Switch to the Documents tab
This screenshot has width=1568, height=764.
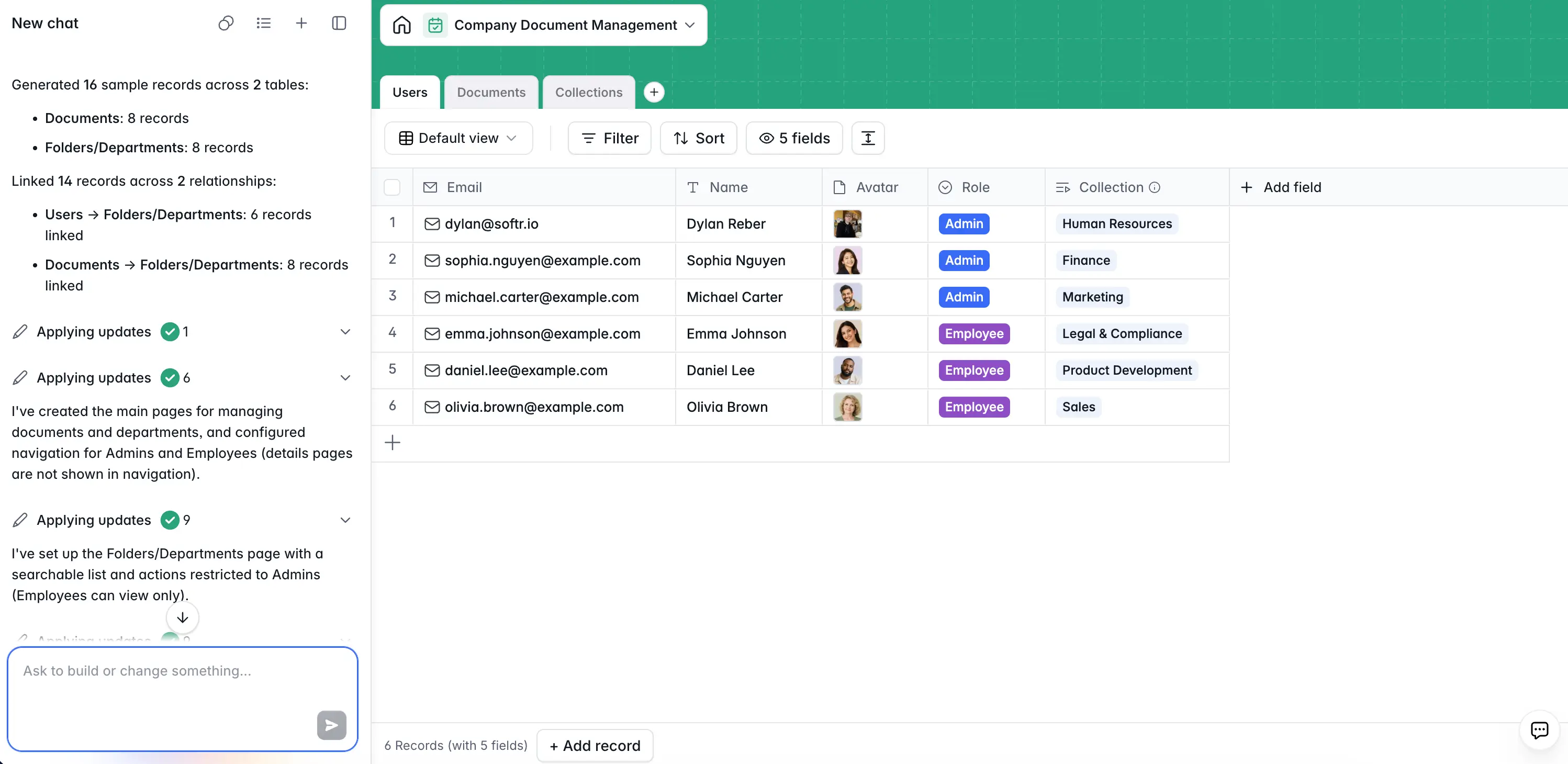click(x=490, y=92)
